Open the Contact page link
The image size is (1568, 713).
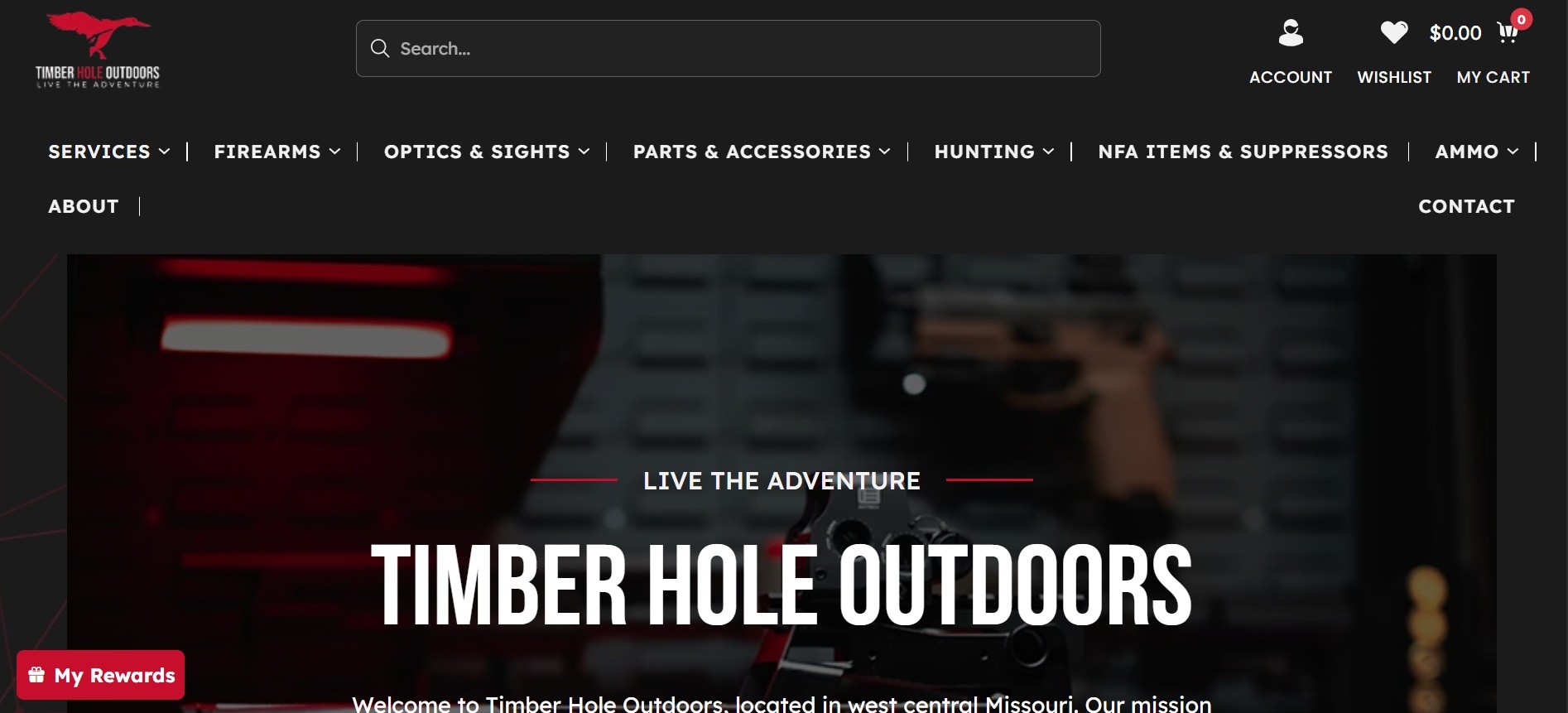[x=1466, y=206]
